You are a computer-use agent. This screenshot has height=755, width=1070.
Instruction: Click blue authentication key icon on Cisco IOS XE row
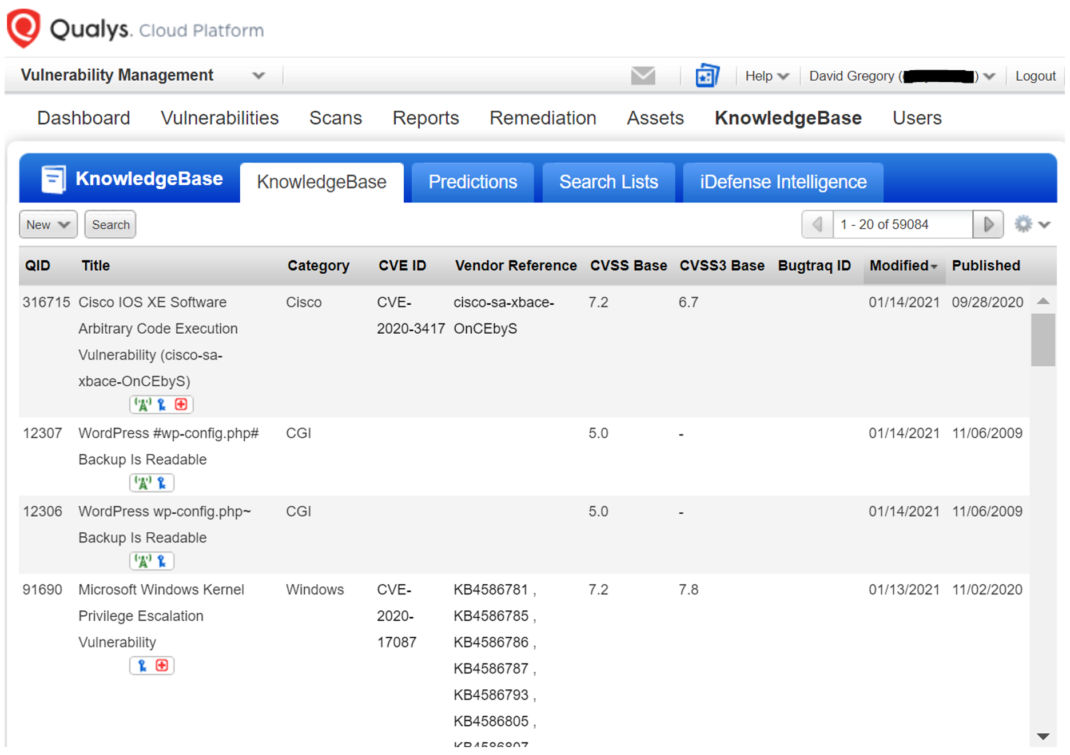click(162, 405)
